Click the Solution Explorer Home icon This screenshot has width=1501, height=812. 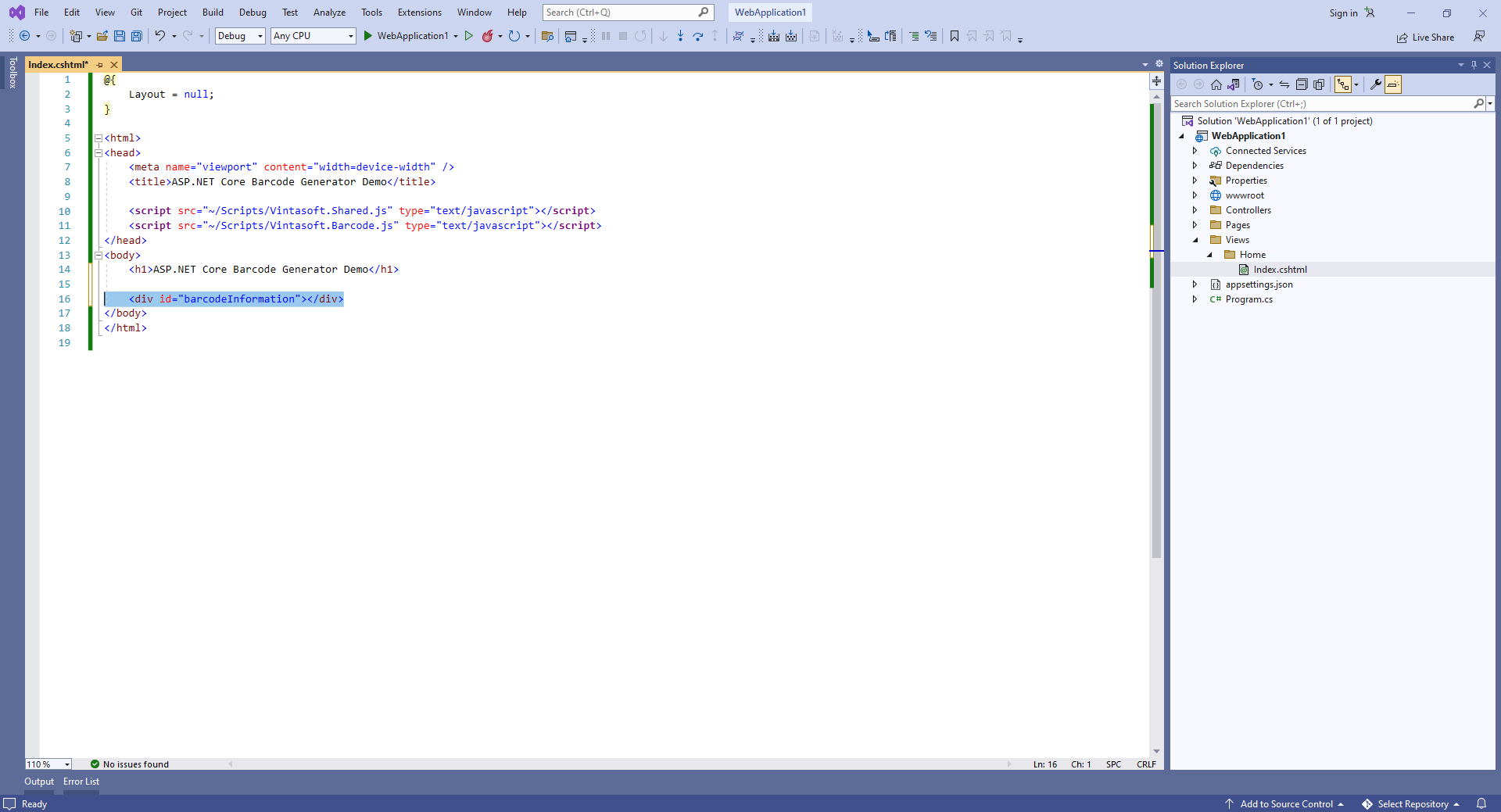click(x=1216, y=84)
